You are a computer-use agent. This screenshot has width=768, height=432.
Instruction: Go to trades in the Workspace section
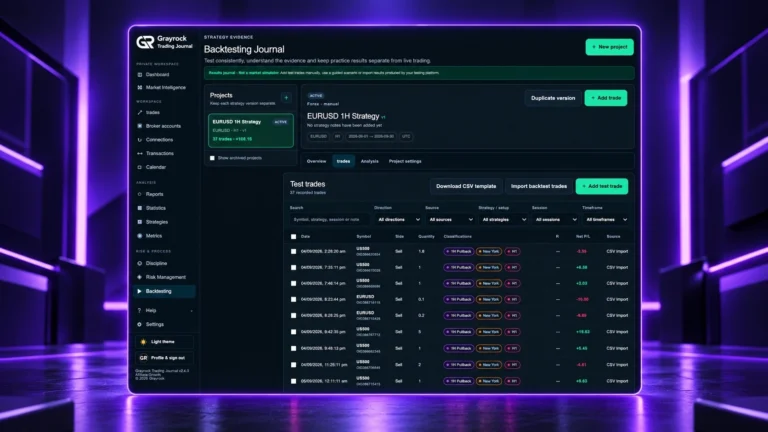[152, 113]
